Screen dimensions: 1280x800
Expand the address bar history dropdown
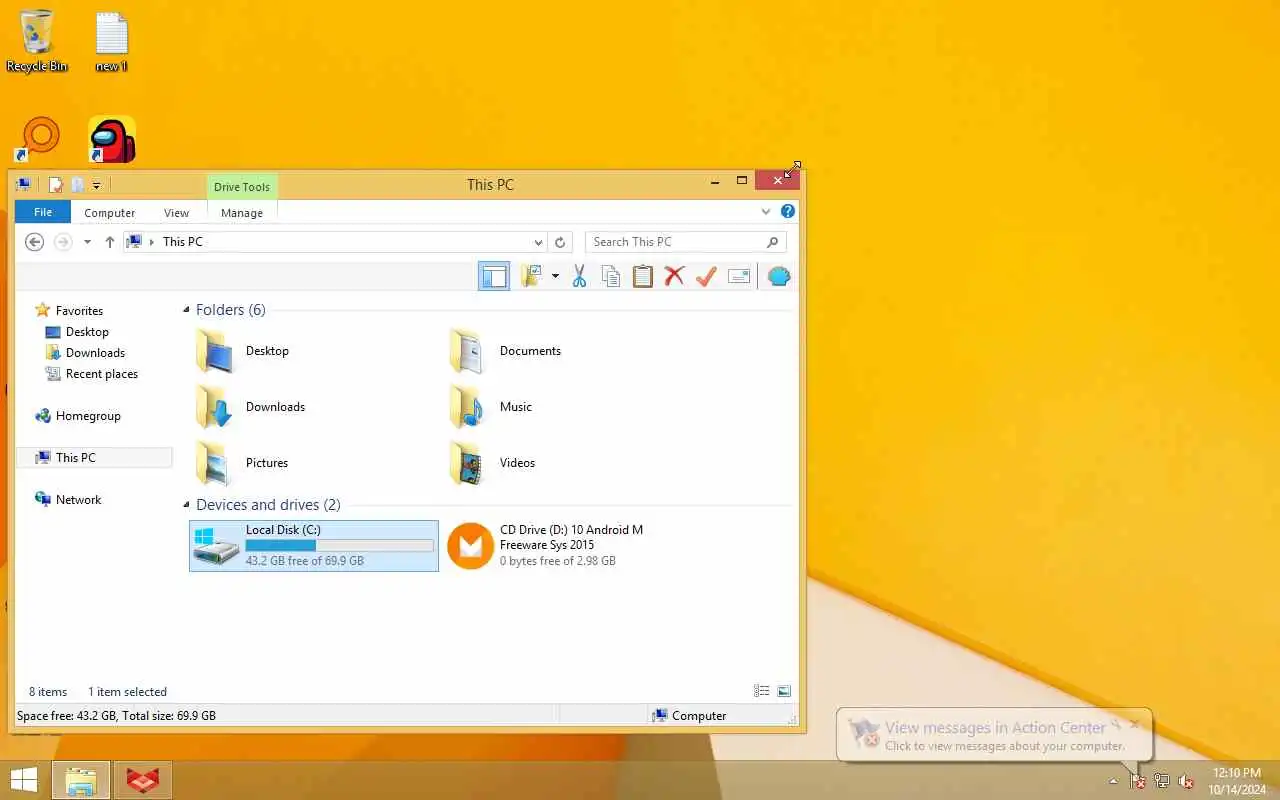[x=538, y=242]
